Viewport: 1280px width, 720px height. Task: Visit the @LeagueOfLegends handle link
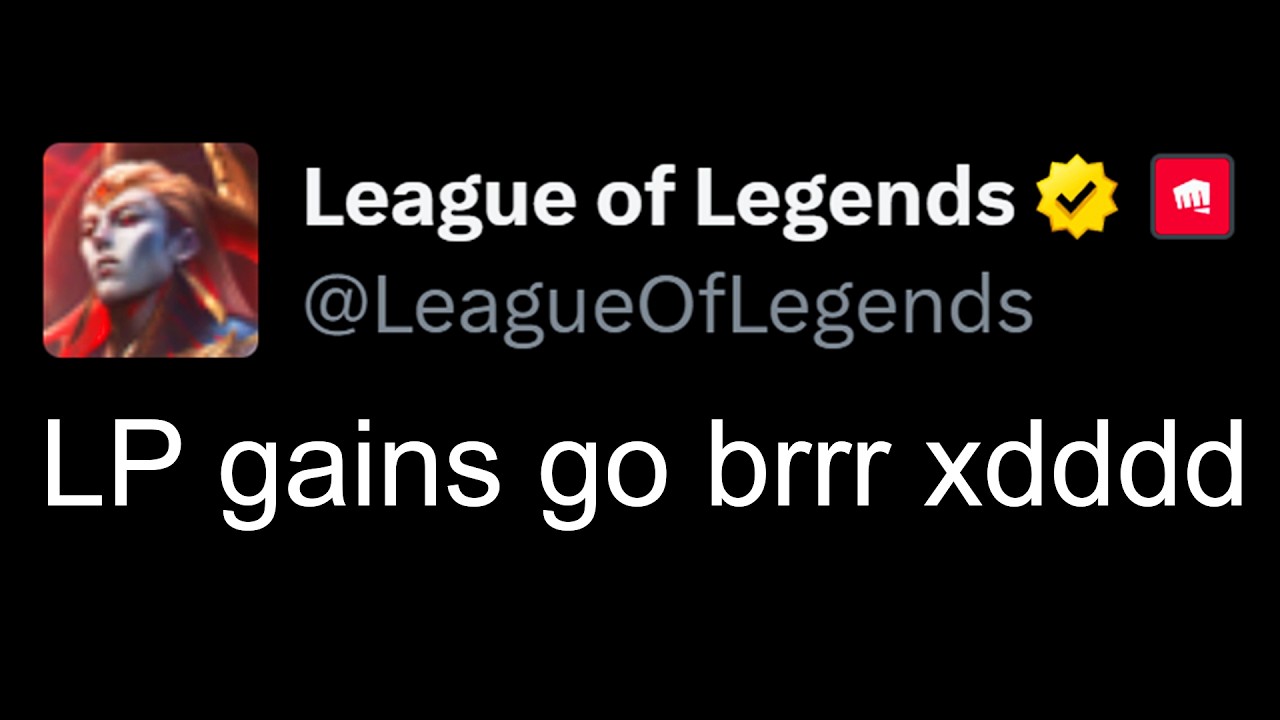tap(668, 304)
